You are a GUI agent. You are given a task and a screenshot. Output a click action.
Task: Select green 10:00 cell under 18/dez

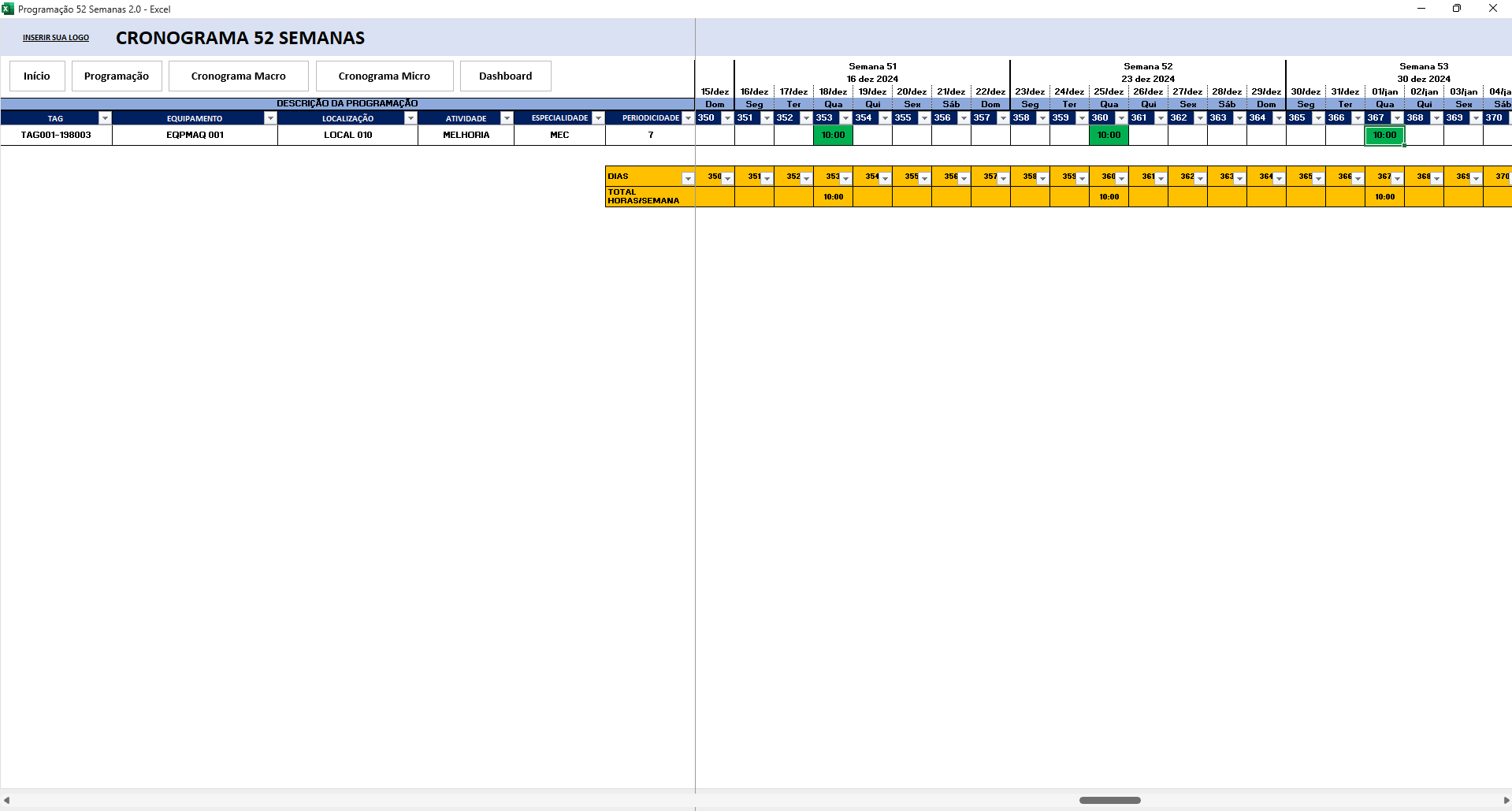pos(833,136)
